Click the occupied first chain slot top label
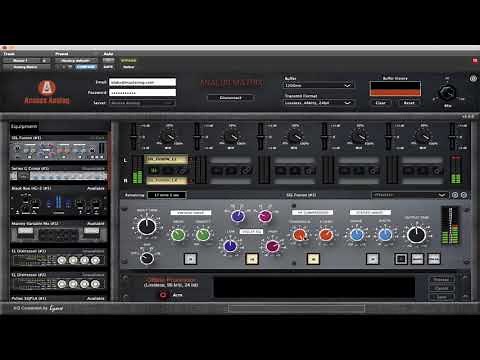Image resolution: width=480 pixels, height=360 pixels. 166,159
